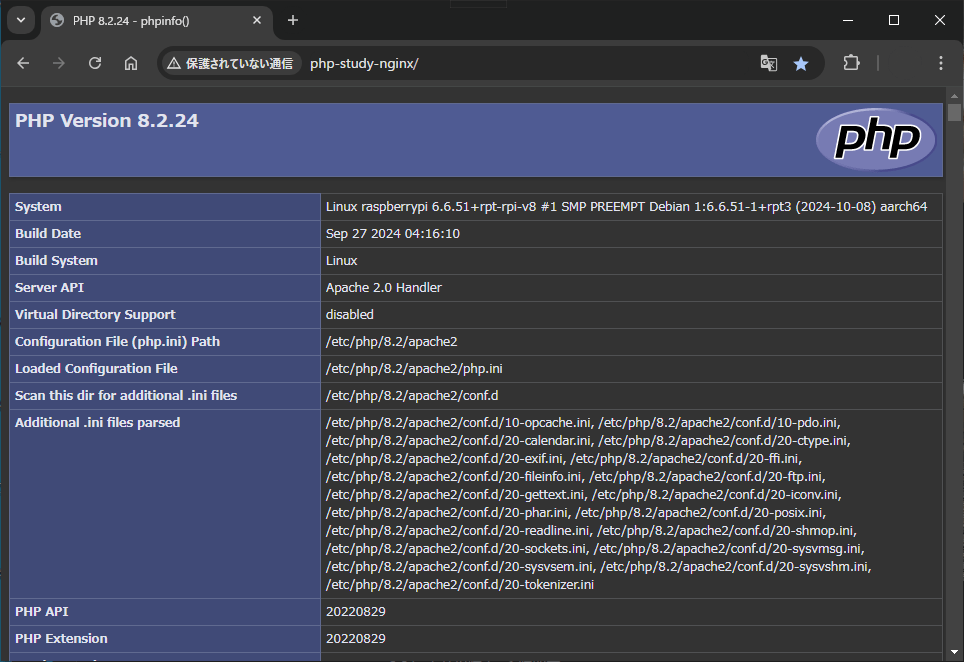Toggle the bookmark star for this page
The width and height of the screenshot is (964, 662).
pyautogui.click(x=801, y=62)
